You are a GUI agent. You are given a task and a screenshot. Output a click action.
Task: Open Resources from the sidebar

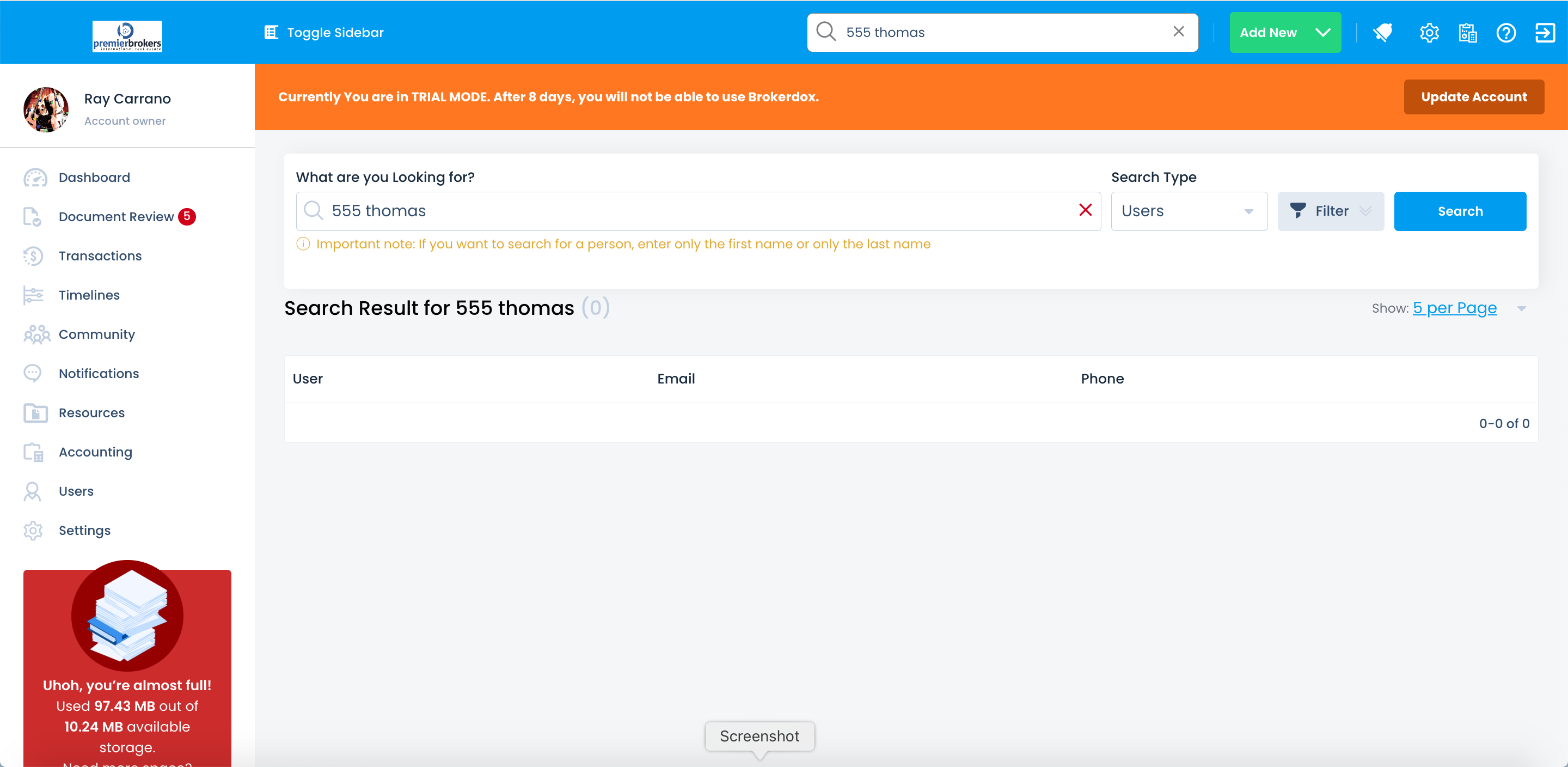pyautogui.click(x=92, y=412)
